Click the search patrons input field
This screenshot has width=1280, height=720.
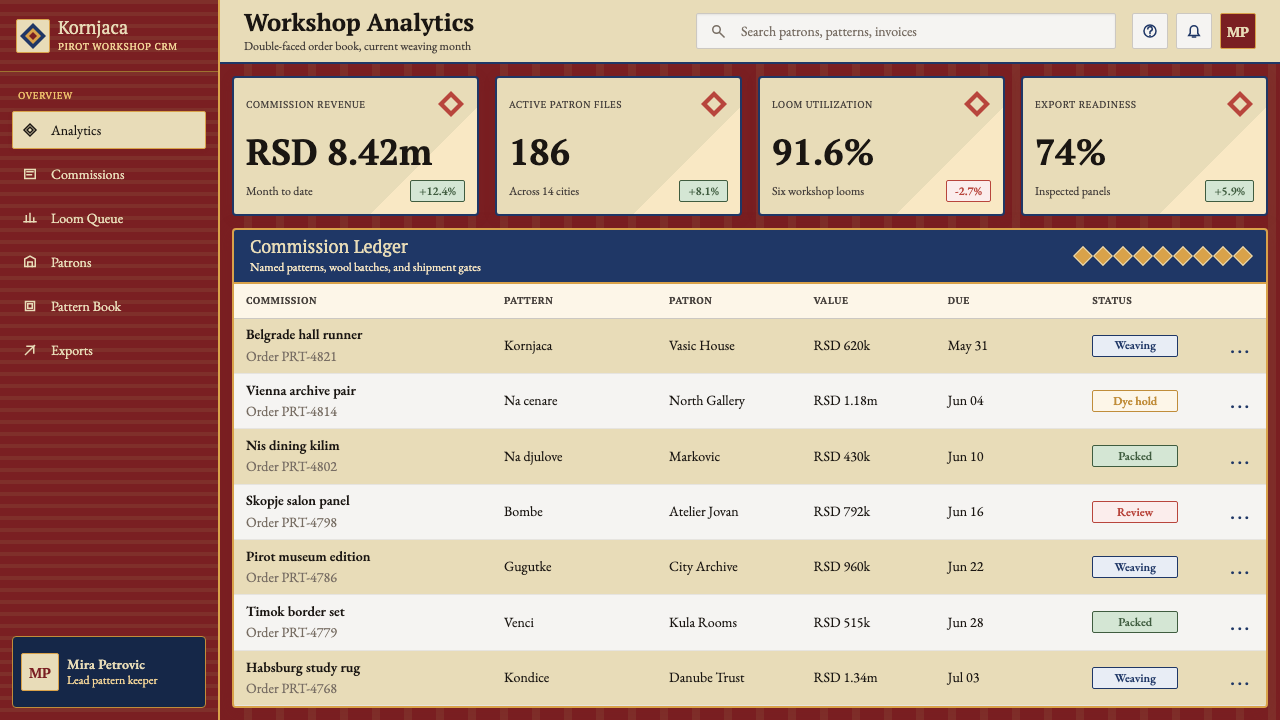[x=906, y=31]
